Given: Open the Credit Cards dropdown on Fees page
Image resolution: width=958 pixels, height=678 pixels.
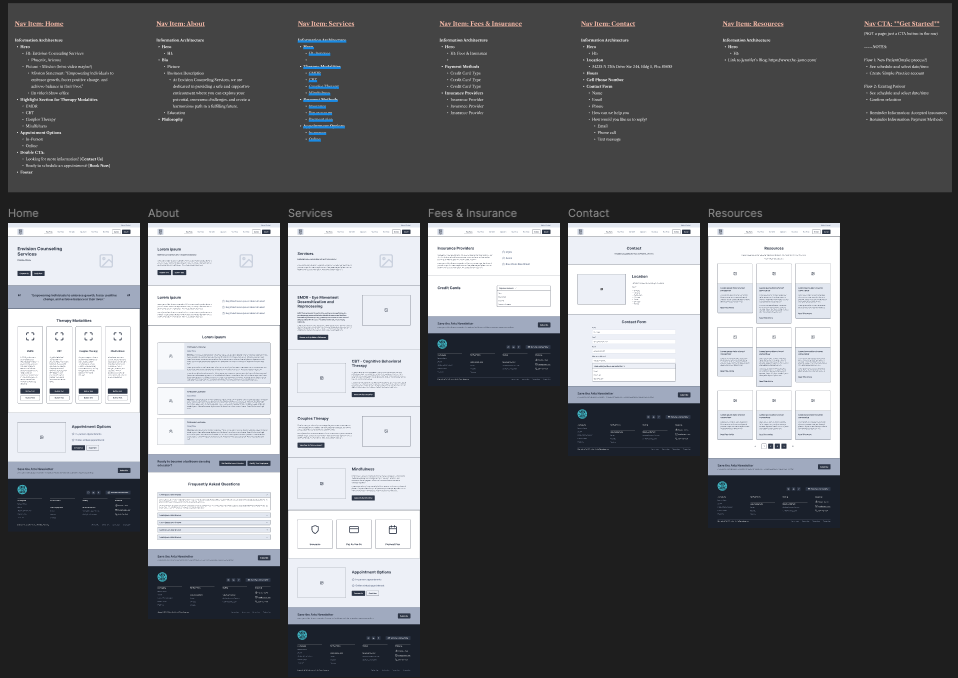Looking at the screenshot, I should click(x=523, y=289).
